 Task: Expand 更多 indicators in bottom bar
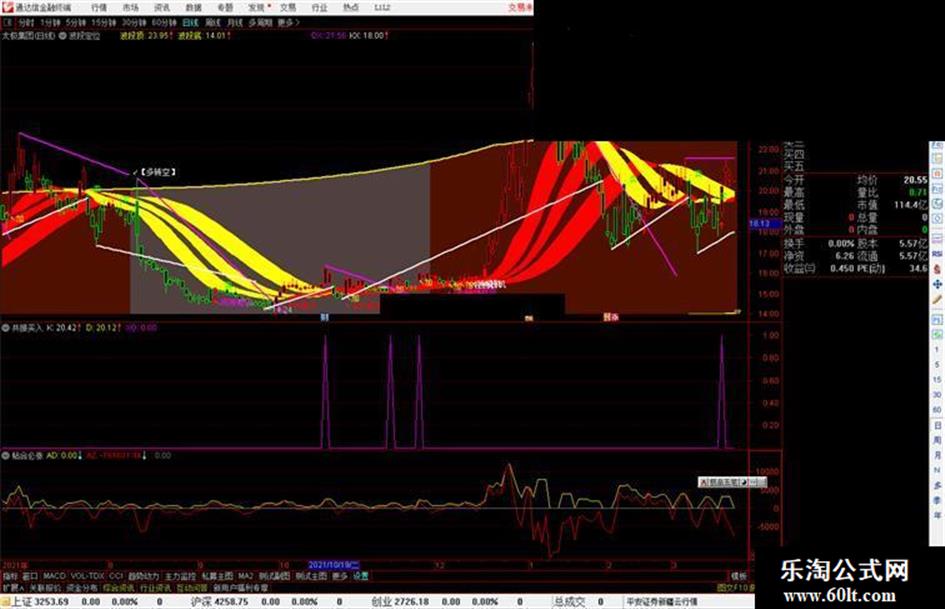(340, 576)
